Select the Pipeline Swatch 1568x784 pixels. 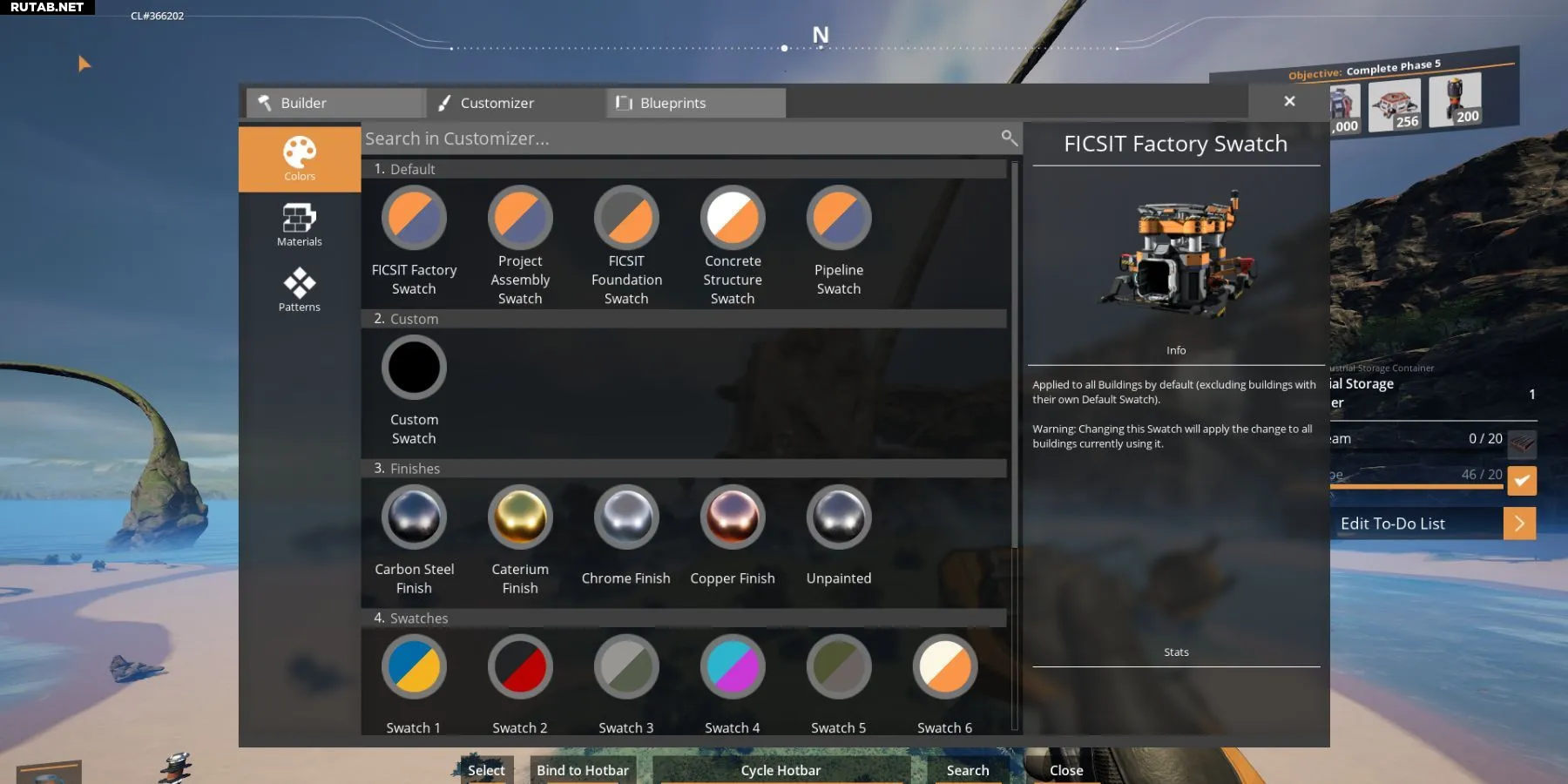(x=839, y=217)
